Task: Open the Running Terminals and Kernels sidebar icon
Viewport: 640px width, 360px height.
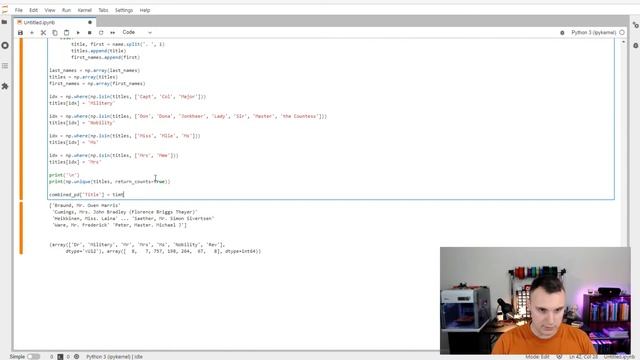Action: (5, 45)
